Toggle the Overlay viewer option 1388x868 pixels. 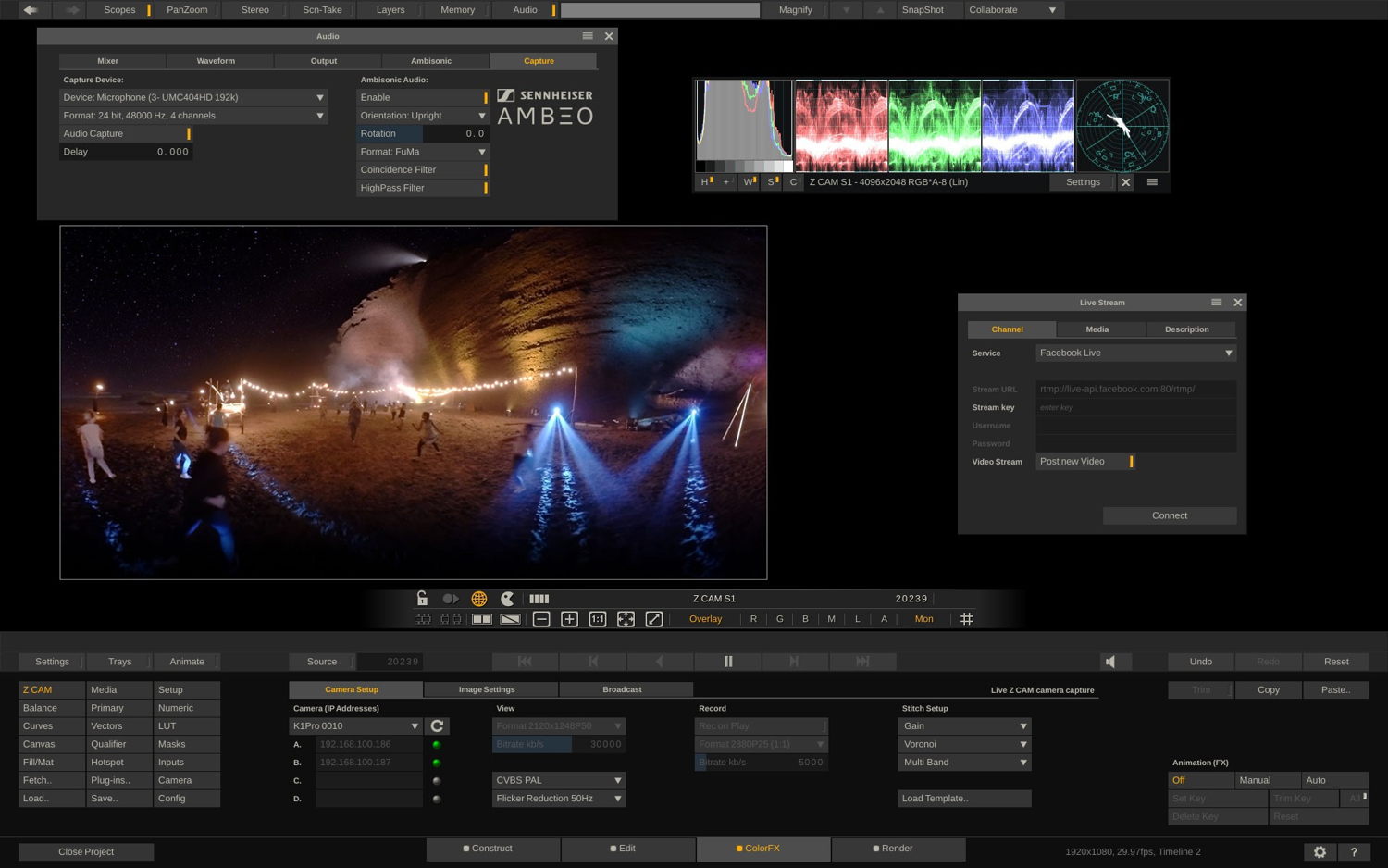pyautogui.click(x=706, y=619)
